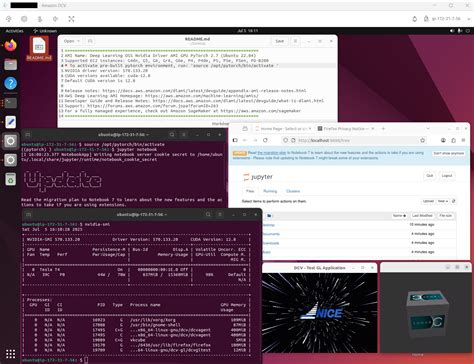
Task: Select the Jupyter Files tab
Action: click(250, 191)
